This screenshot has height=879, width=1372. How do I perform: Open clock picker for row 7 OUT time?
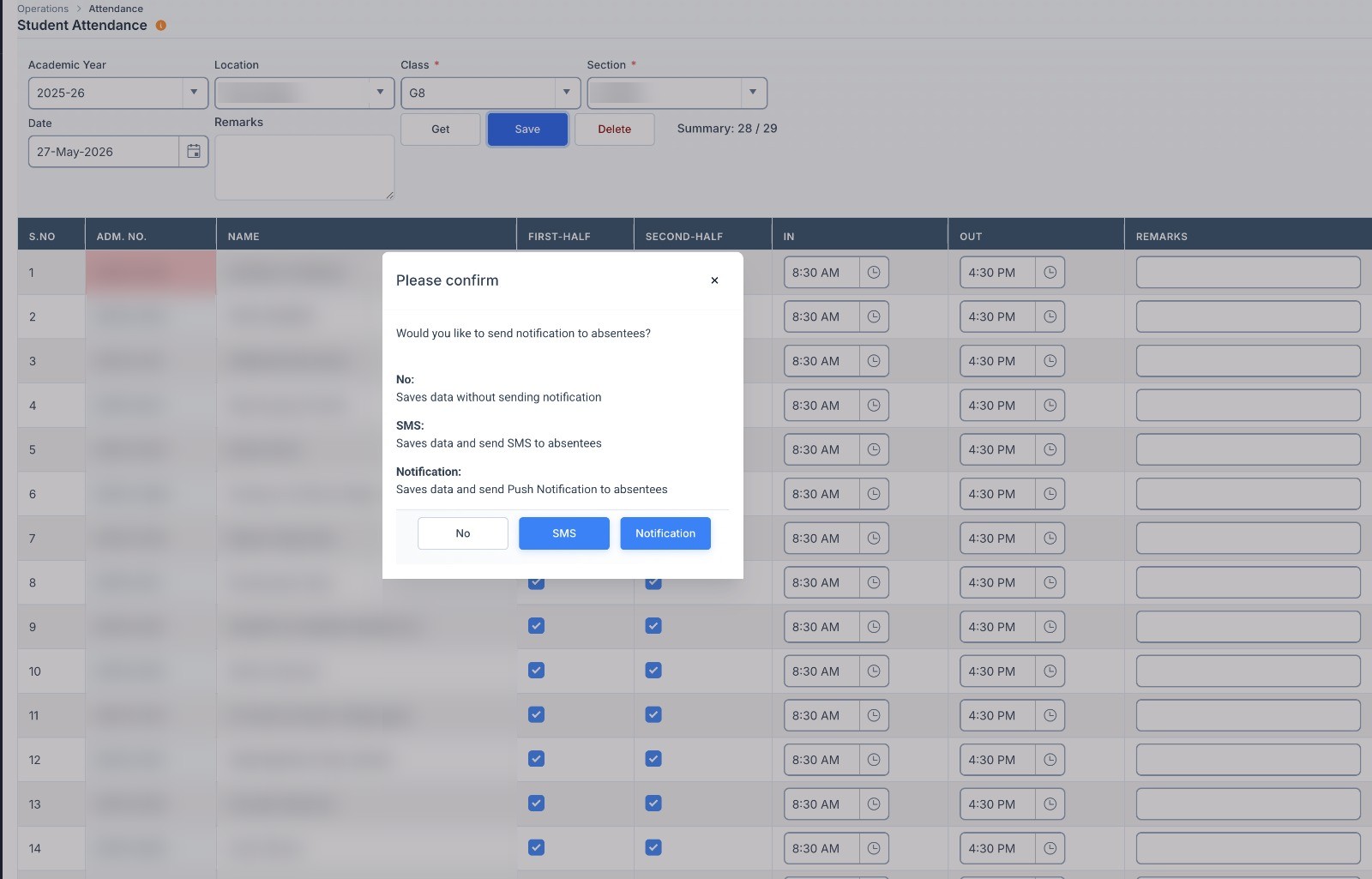click(1050, 539)
